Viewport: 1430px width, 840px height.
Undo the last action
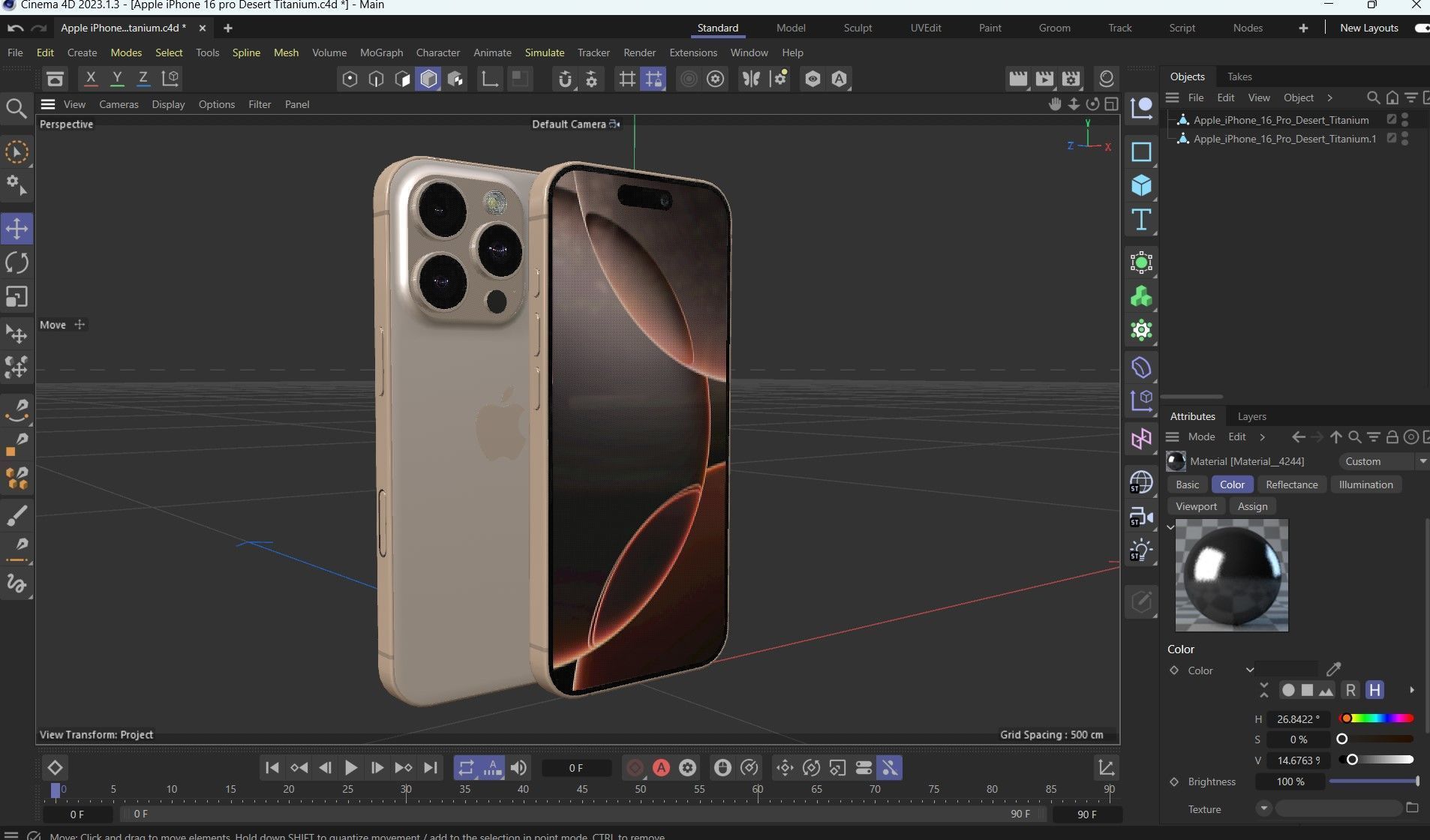pyautogui.click(x=15, y=28)
